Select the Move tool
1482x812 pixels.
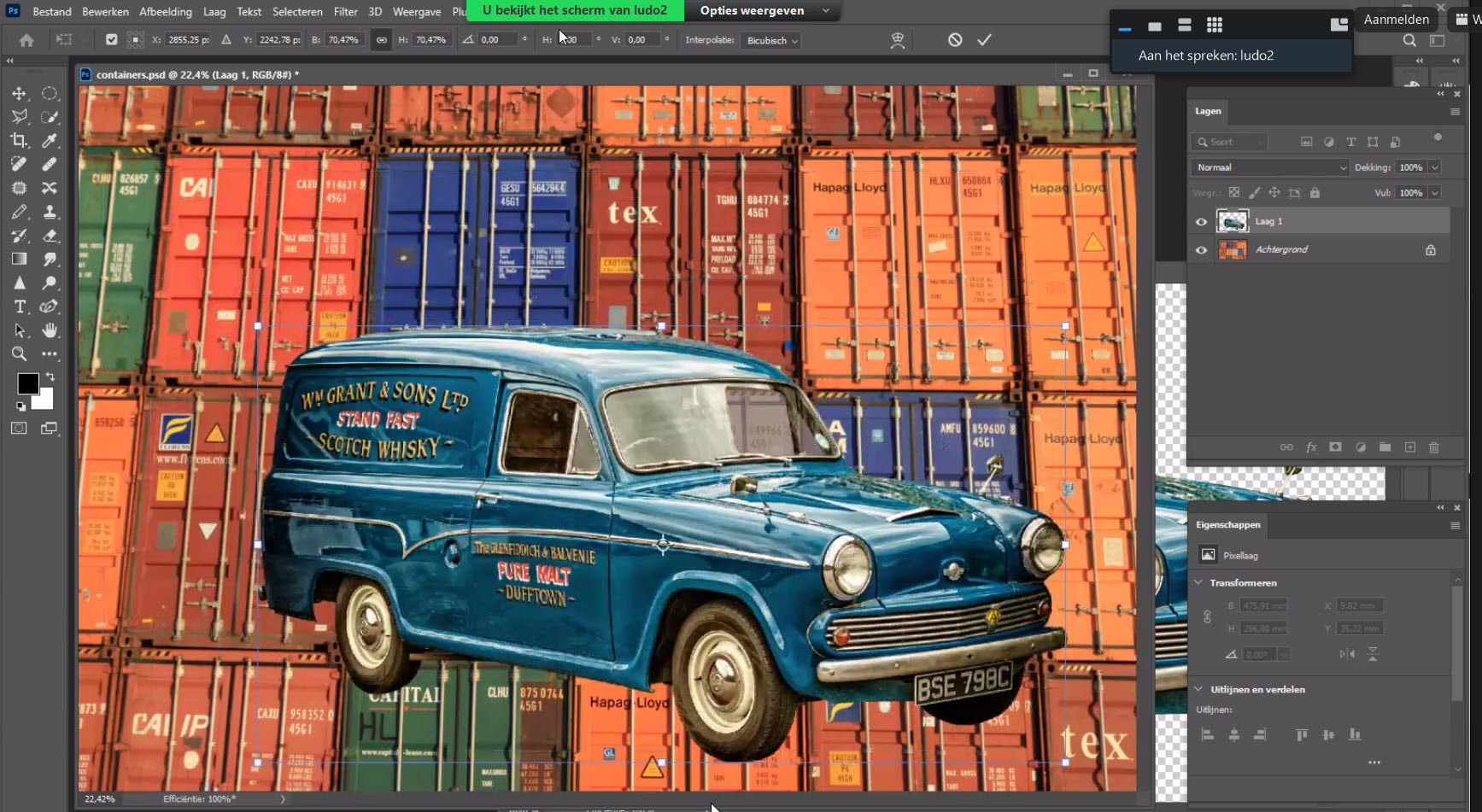pos(19,93)
